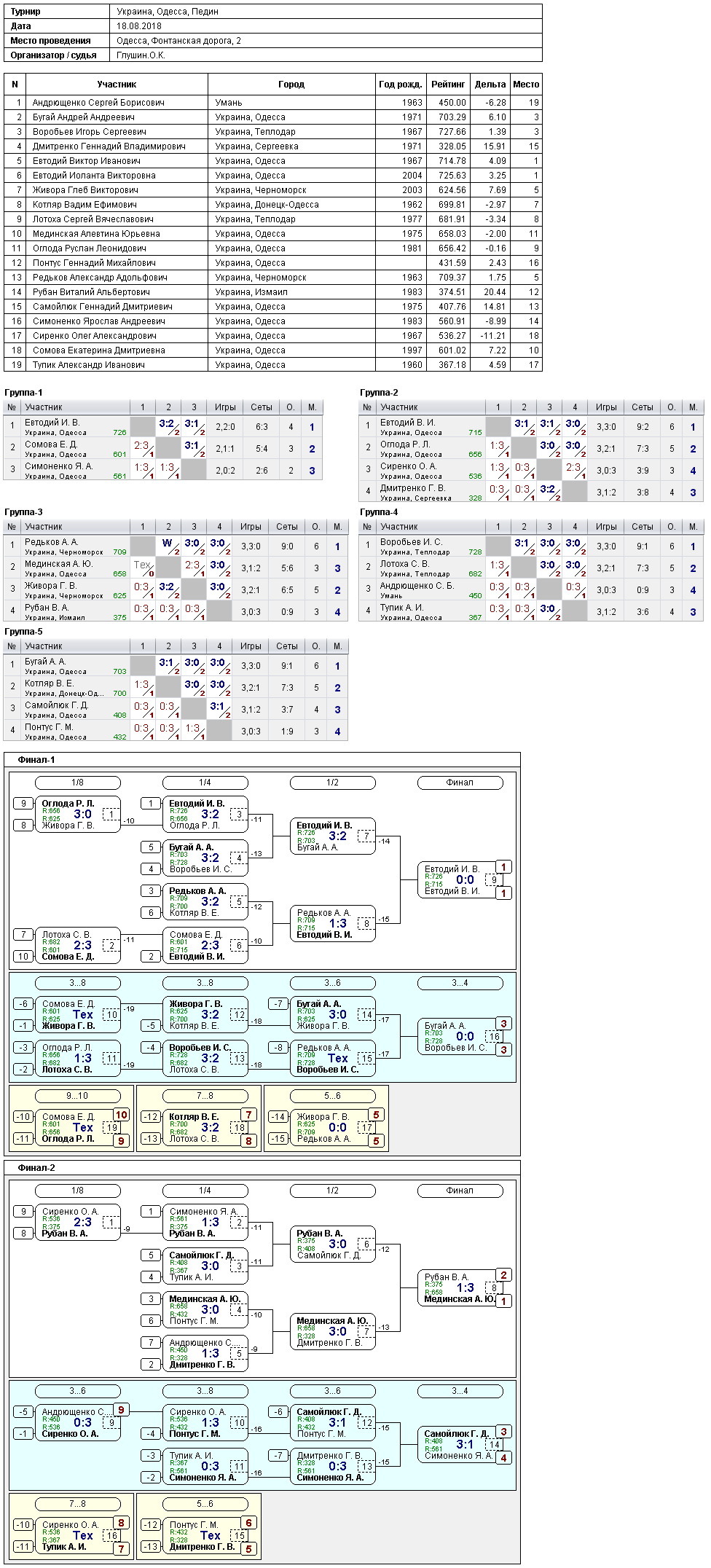Select participant 'Бугай Андрей Андреевич'
711x1568 pixels.
point(84,117)
